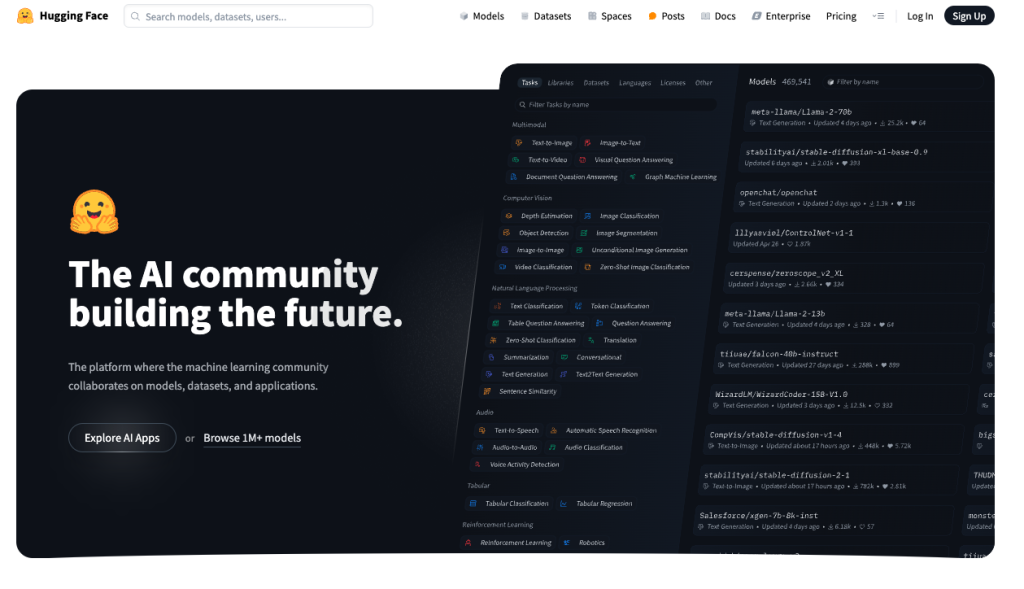The image size is (1024, 589).
Task: Click the Sentence Similarity task icon
Action: (x=487, y=391)
